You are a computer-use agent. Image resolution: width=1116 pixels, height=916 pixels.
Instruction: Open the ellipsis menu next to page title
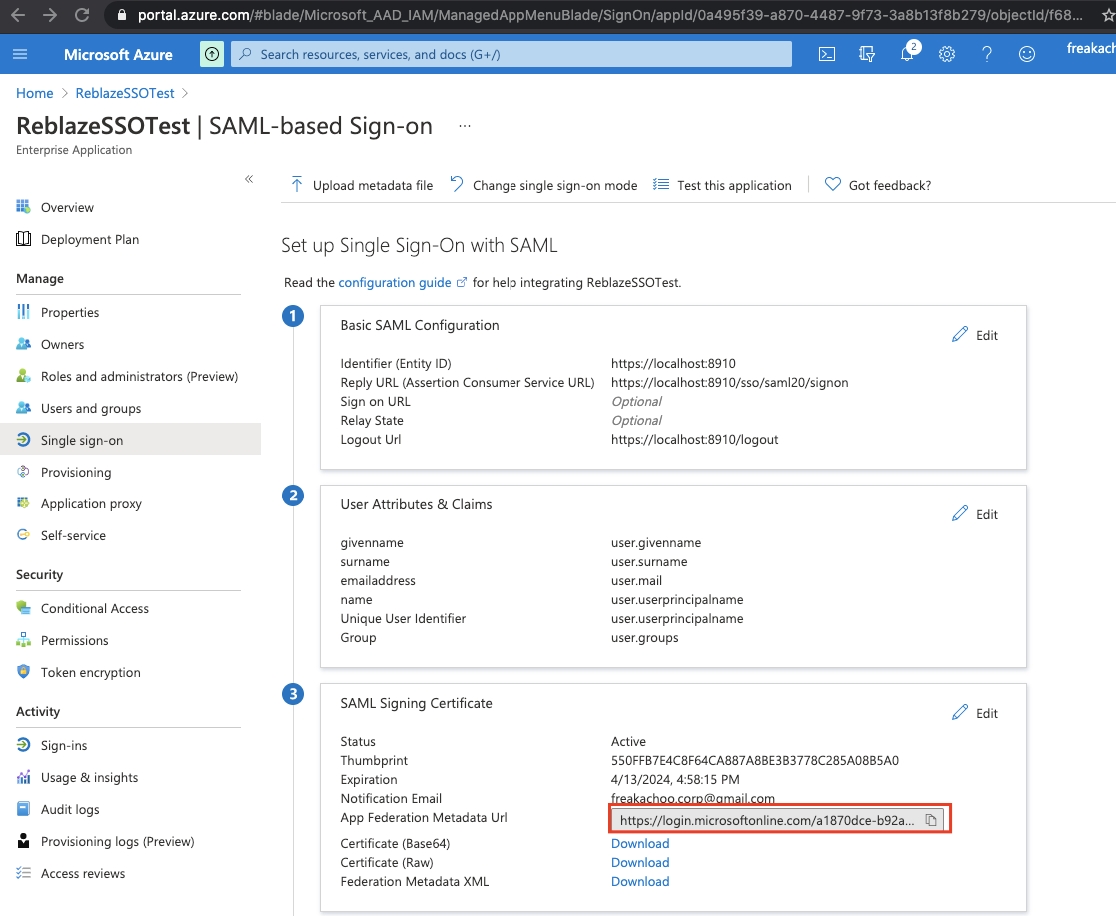click(464, 126)
